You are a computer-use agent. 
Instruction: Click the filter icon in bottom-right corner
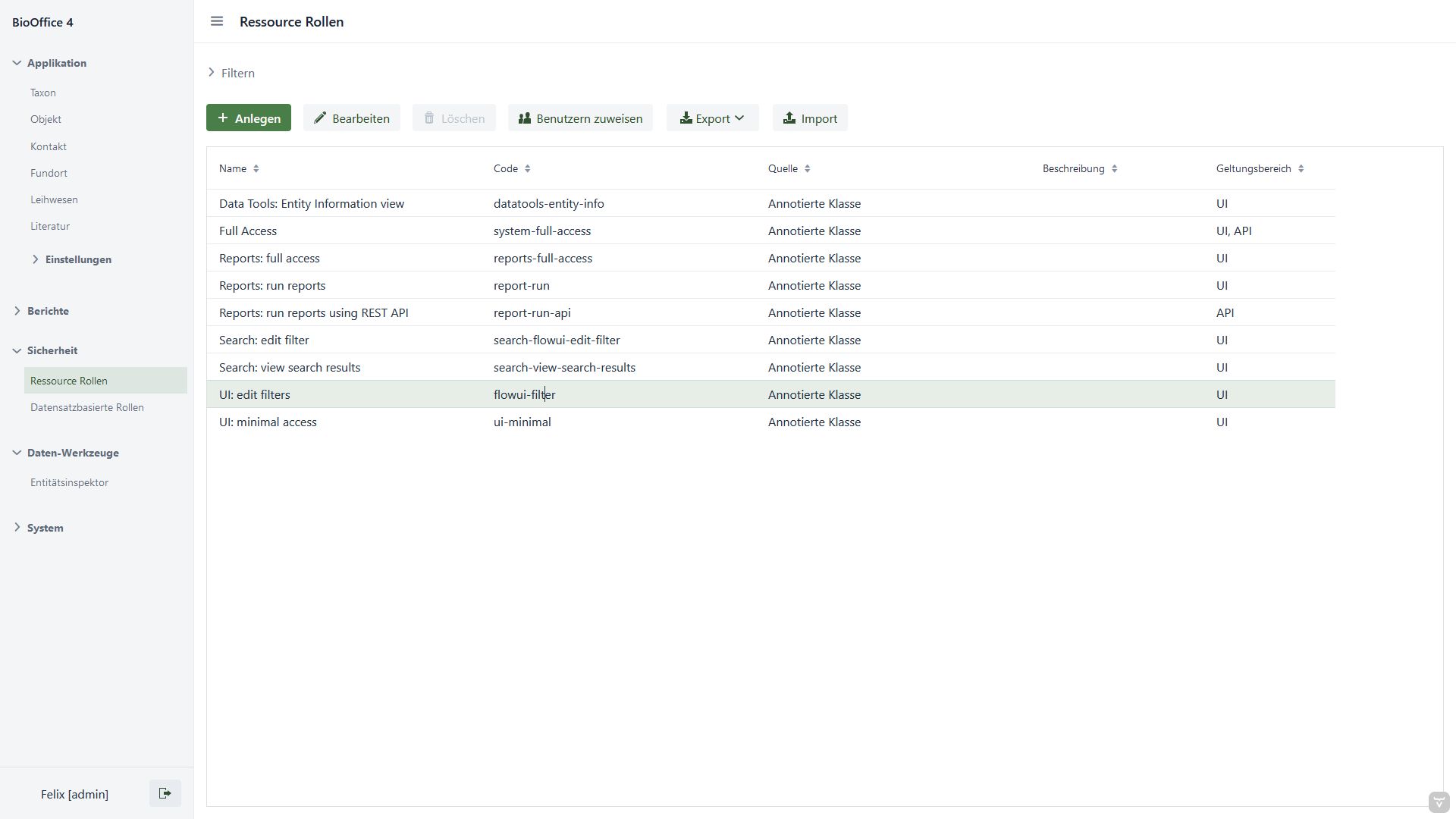1439,802
